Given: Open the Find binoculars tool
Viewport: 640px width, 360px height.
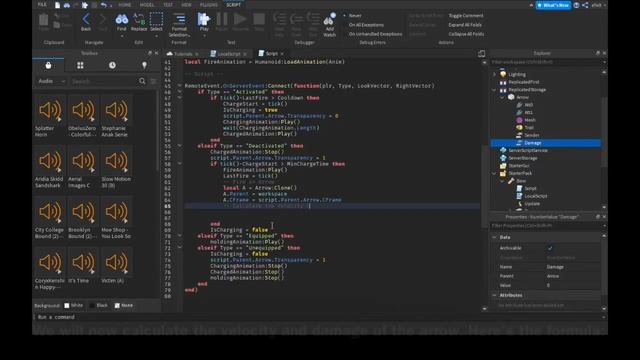Looking at the screenshot, I should pyautogui.click(x=122, y=19).
